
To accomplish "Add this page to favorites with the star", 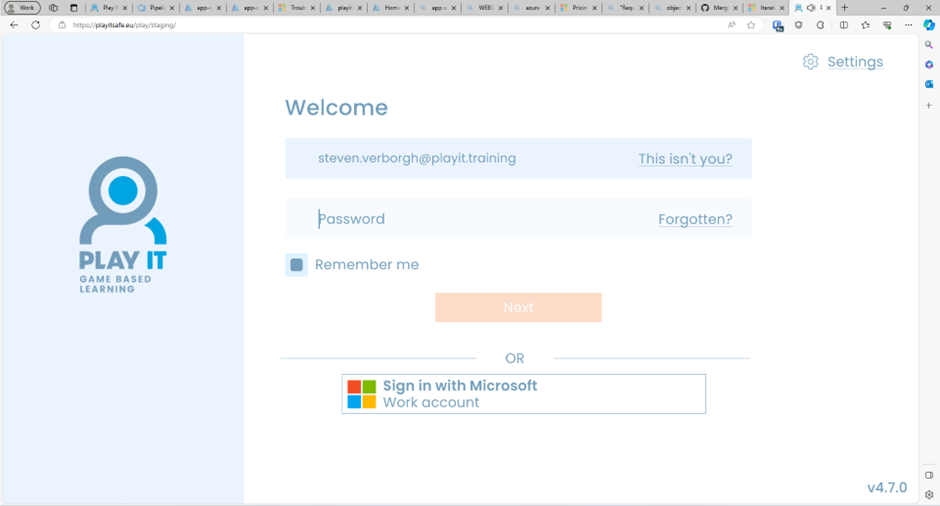I will (751, 25).
